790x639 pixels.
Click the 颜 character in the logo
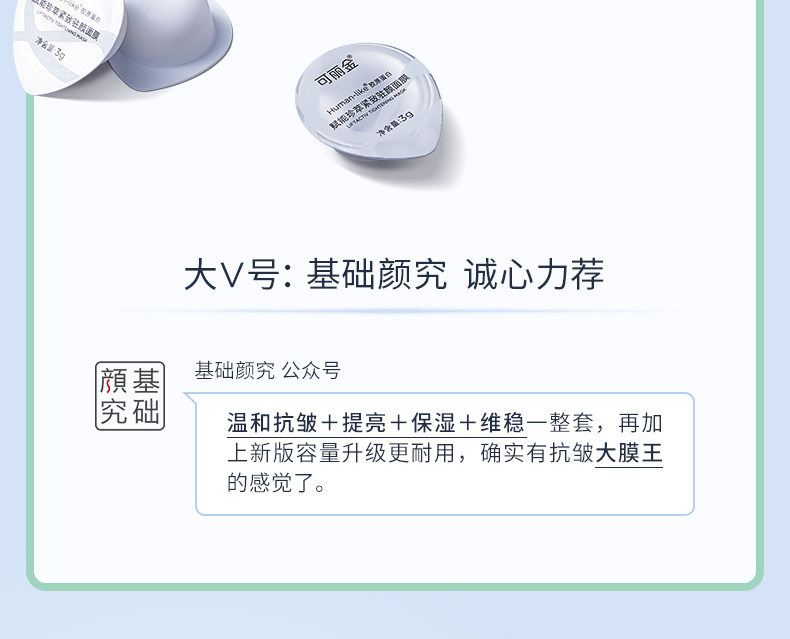tap(113, 381)
